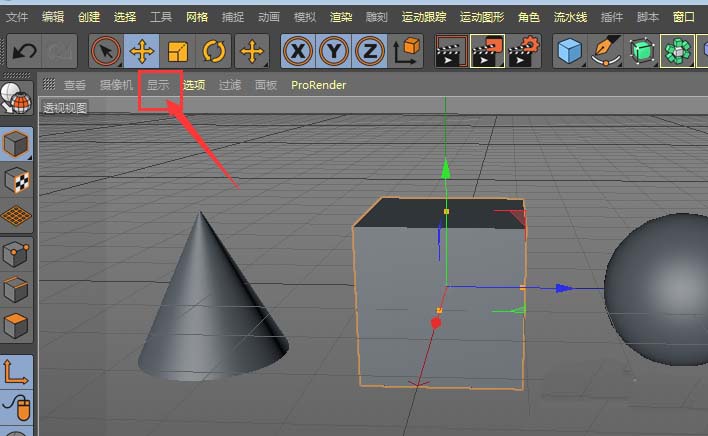Open the viewport 选项 menu
This screenshot has height=436, width=708.
point(194,85)
